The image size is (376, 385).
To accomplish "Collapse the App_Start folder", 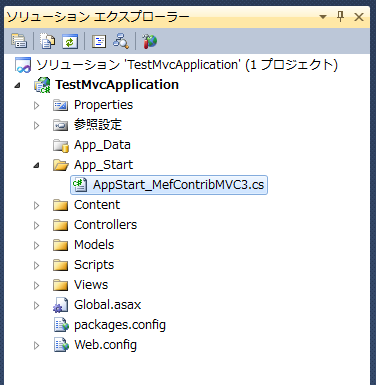I will (x=36, y=165).
